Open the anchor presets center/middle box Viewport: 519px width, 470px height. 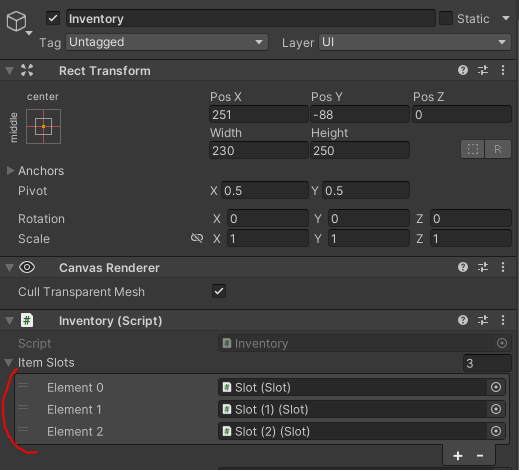pyautogui.click(x=43, y=127)
